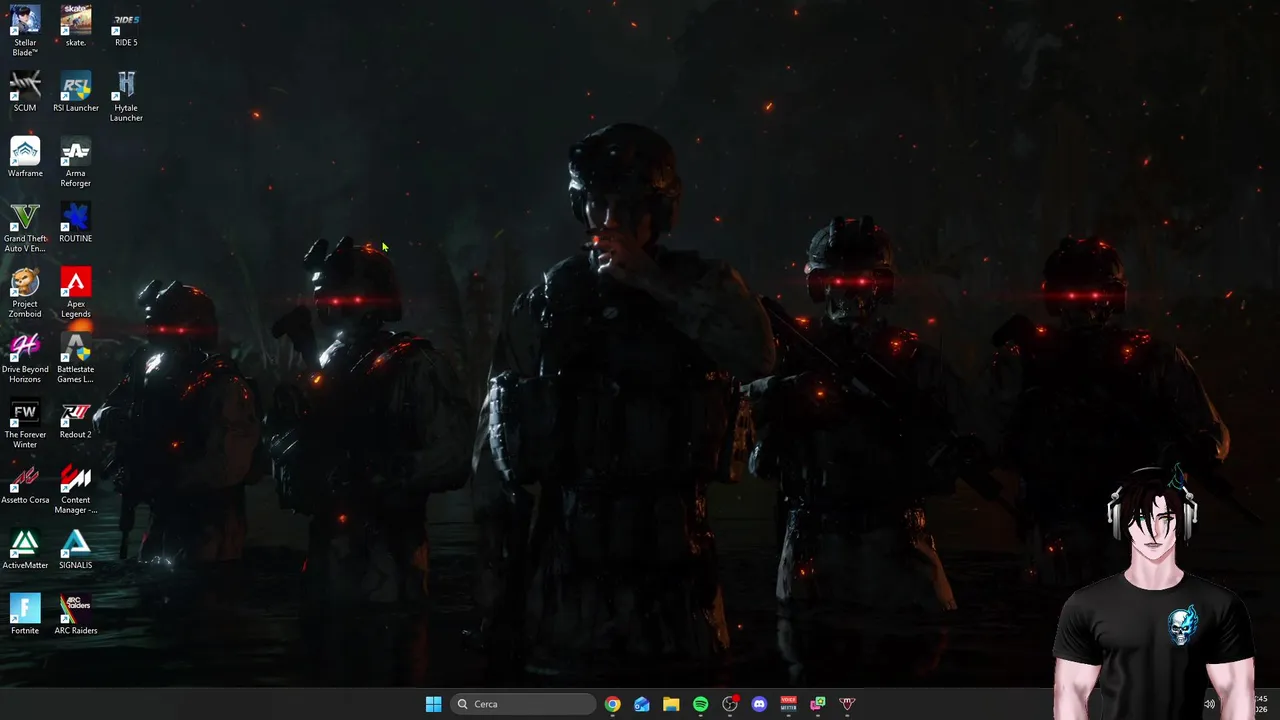Screen dimensions: 1280x720
Task: Select the Content Manager icon
Action: [x=76, y=489]
